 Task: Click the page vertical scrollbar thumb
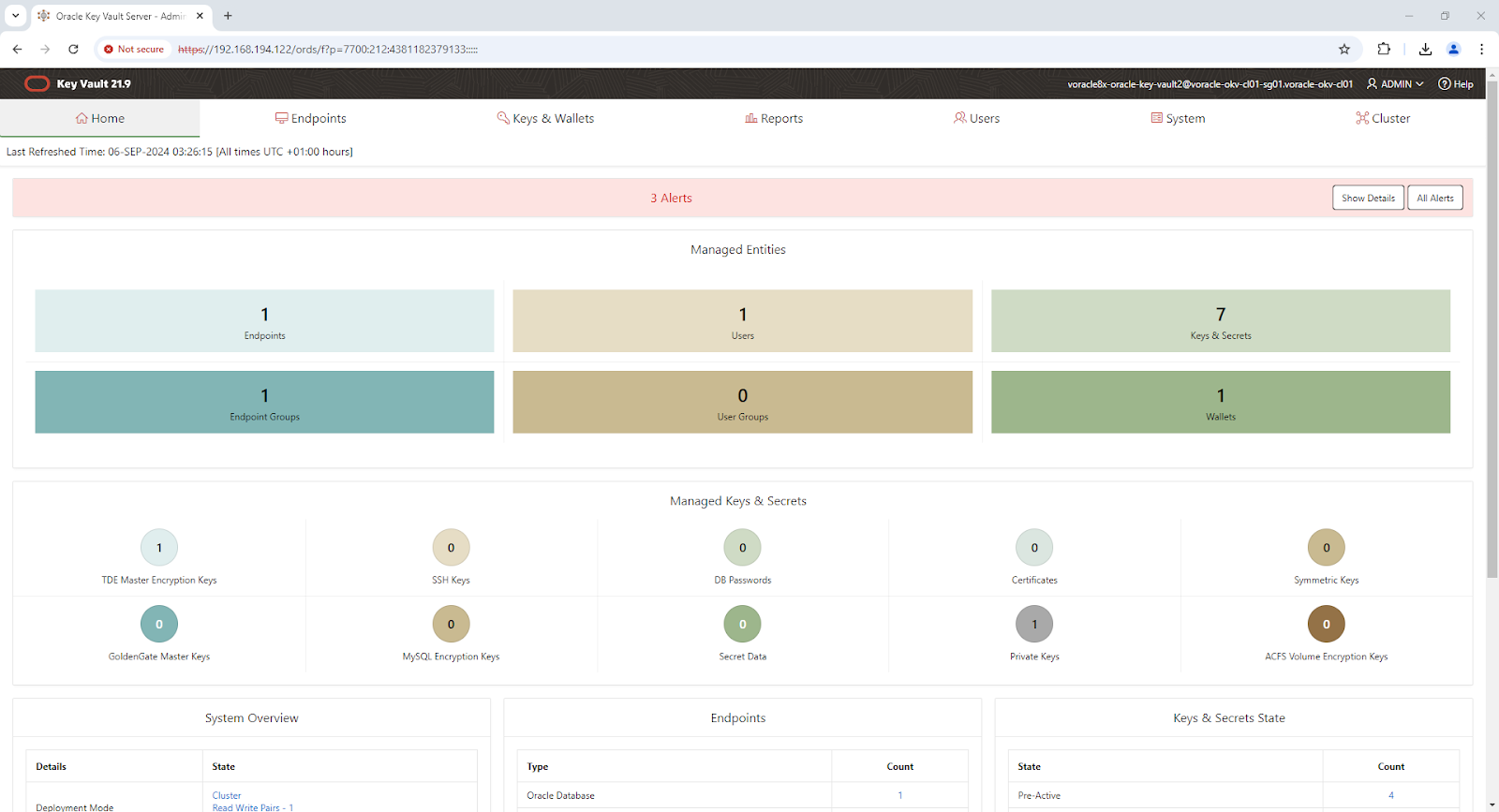click(x=1492, y=329)
